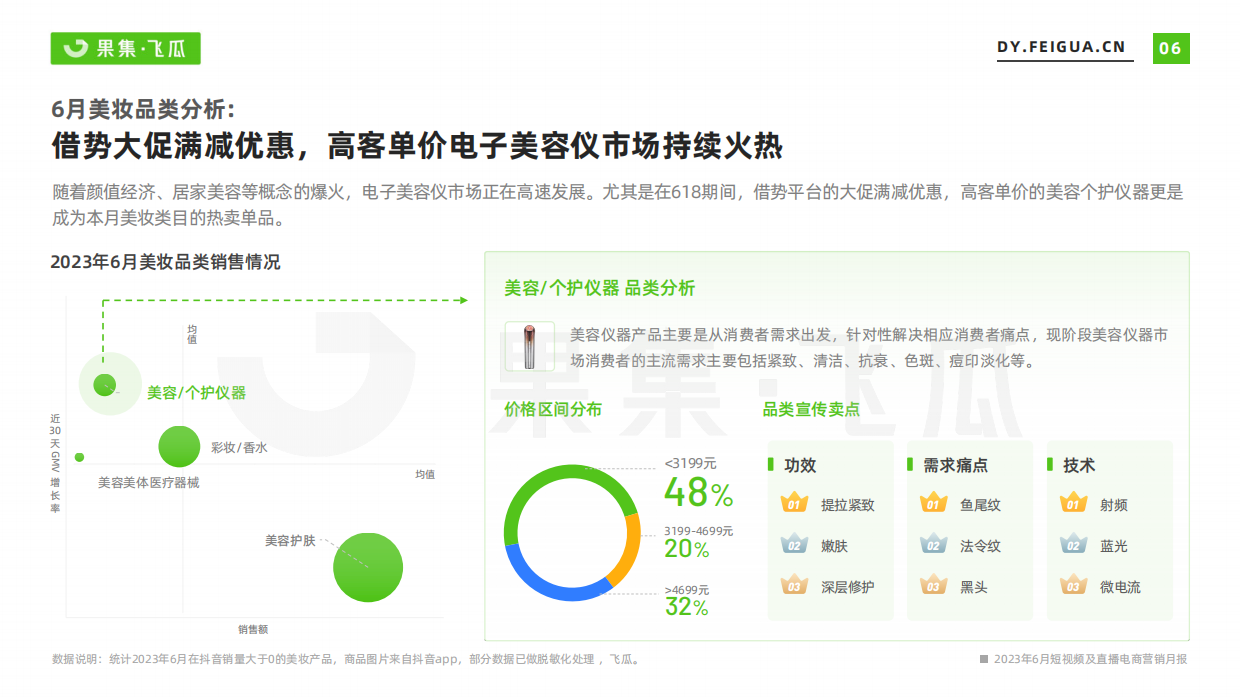Click the bronze 03 crown beside 微电流

(1073, 586)
